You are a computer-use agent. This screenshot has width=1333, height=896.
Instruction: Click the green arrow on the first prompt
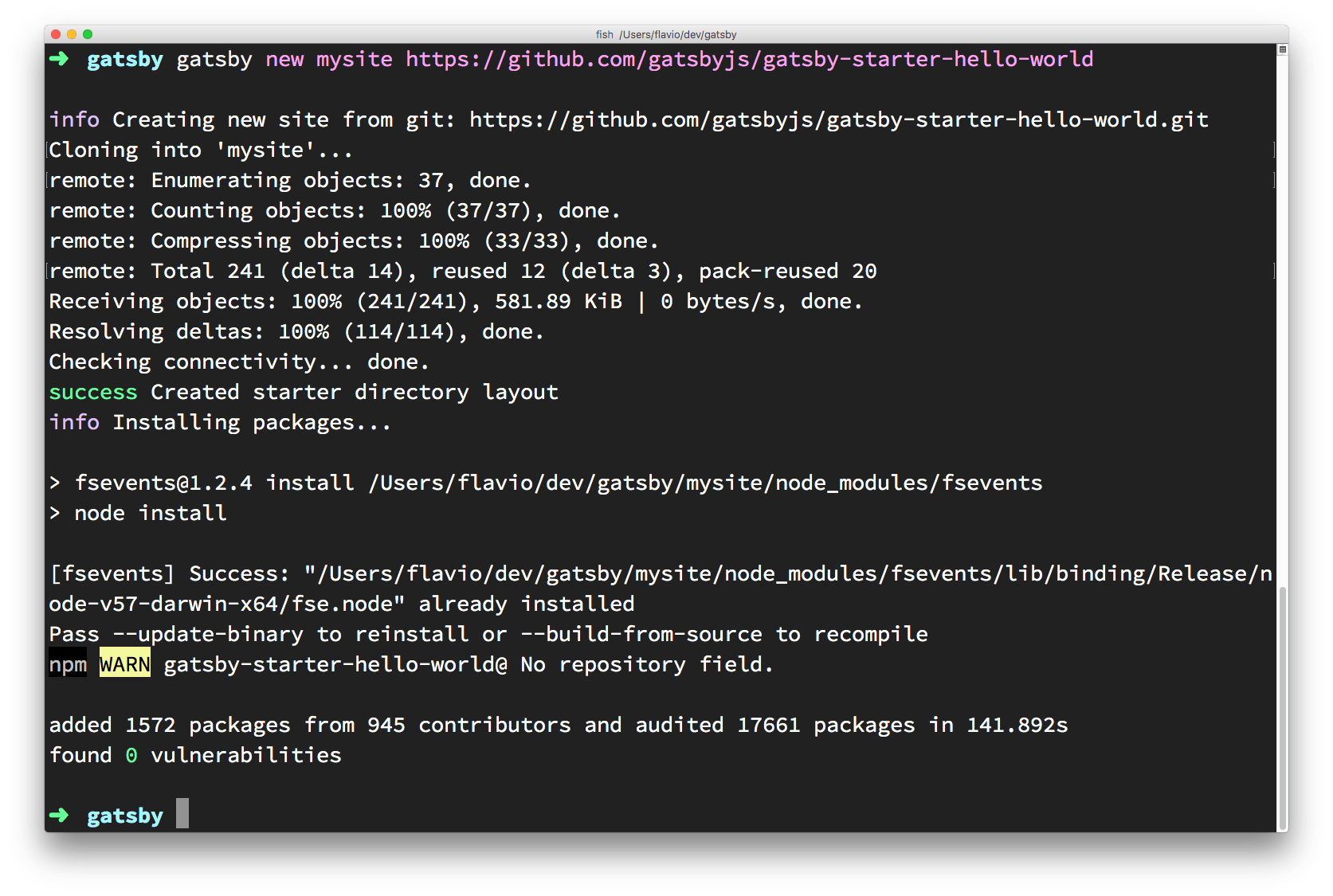[x=59, y=59]
